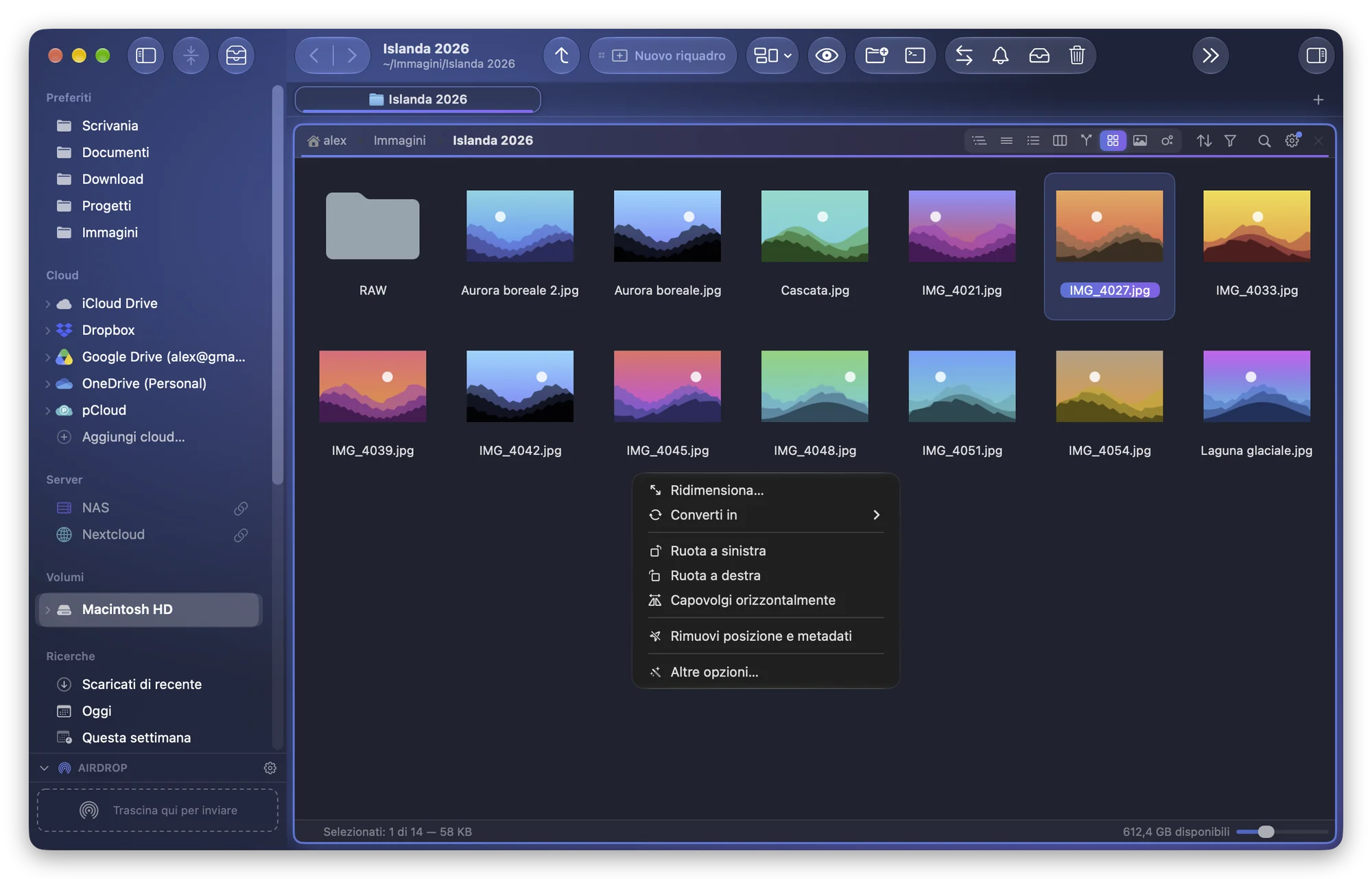Expand the Macintosh HD volume
The image size is (1372, 879).
48,610
